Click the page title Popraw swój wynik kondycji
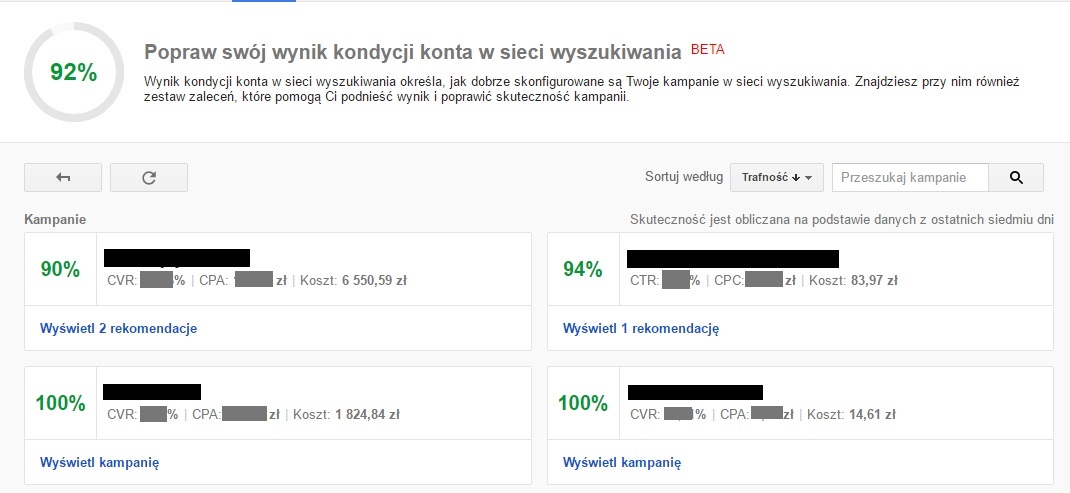 coord(413,53)
